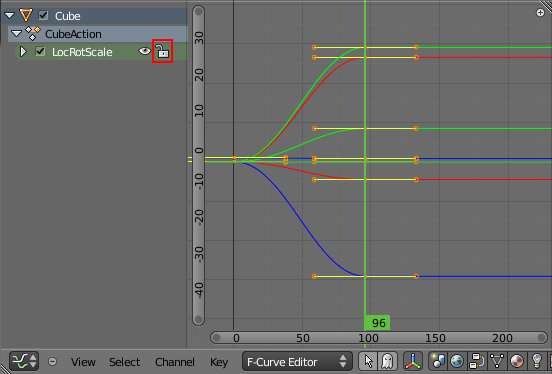Click the ghost curves icon in header
552x374 pixels.
pos(388,361)
